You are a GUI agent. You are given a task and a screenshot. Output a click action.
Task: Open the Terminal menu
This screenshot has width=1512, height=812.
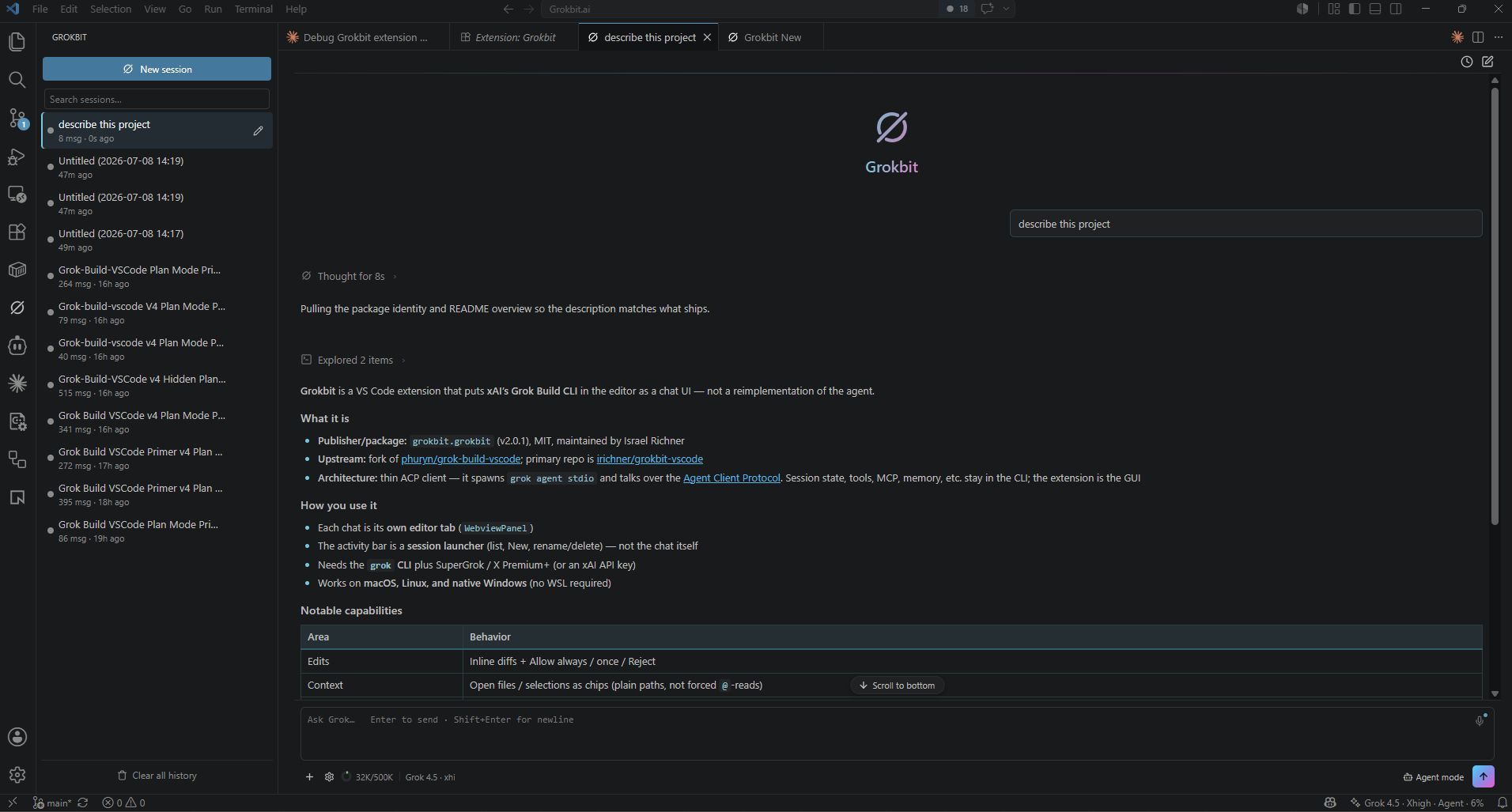coord(253,9)
